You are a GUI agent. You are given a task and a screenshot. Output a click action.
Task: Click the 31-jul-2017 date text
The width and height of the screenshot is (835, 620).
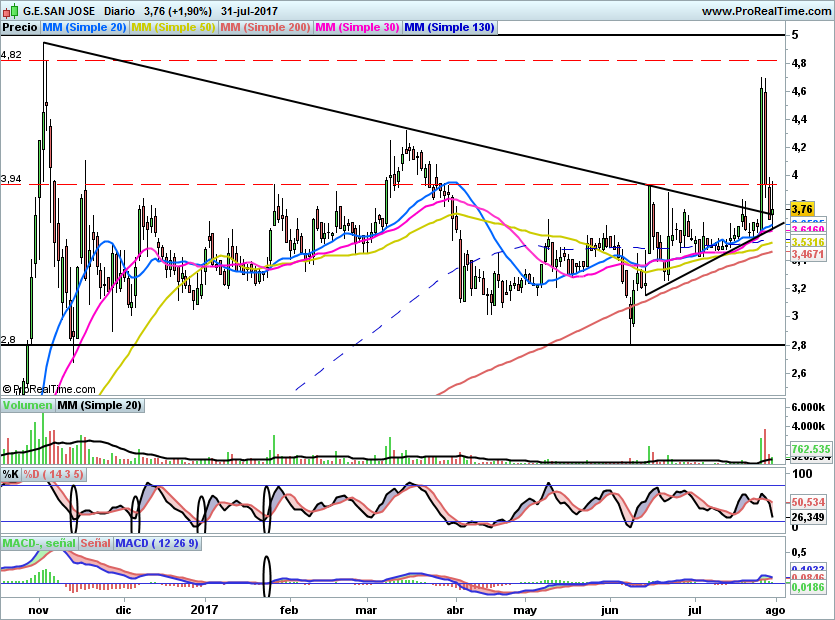249,11
